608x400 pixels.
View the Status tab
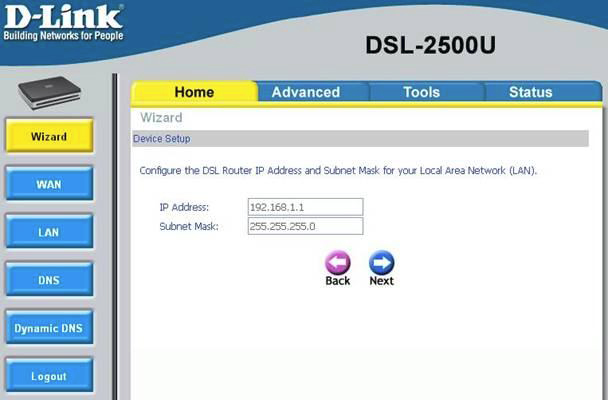click(530, 92)
